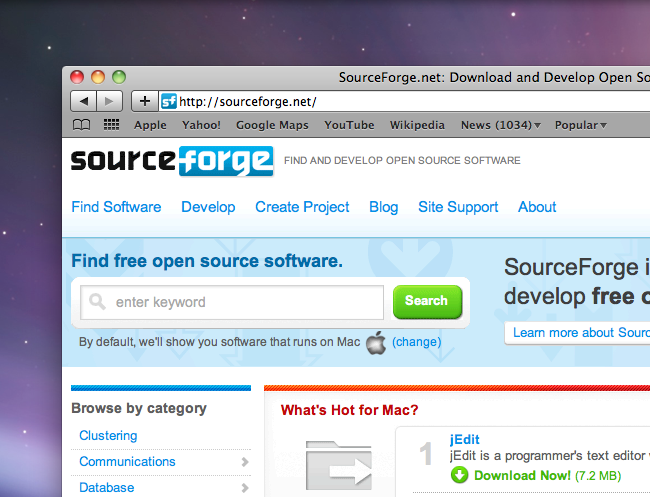Open YouTube bookmark

pos(349,125)
